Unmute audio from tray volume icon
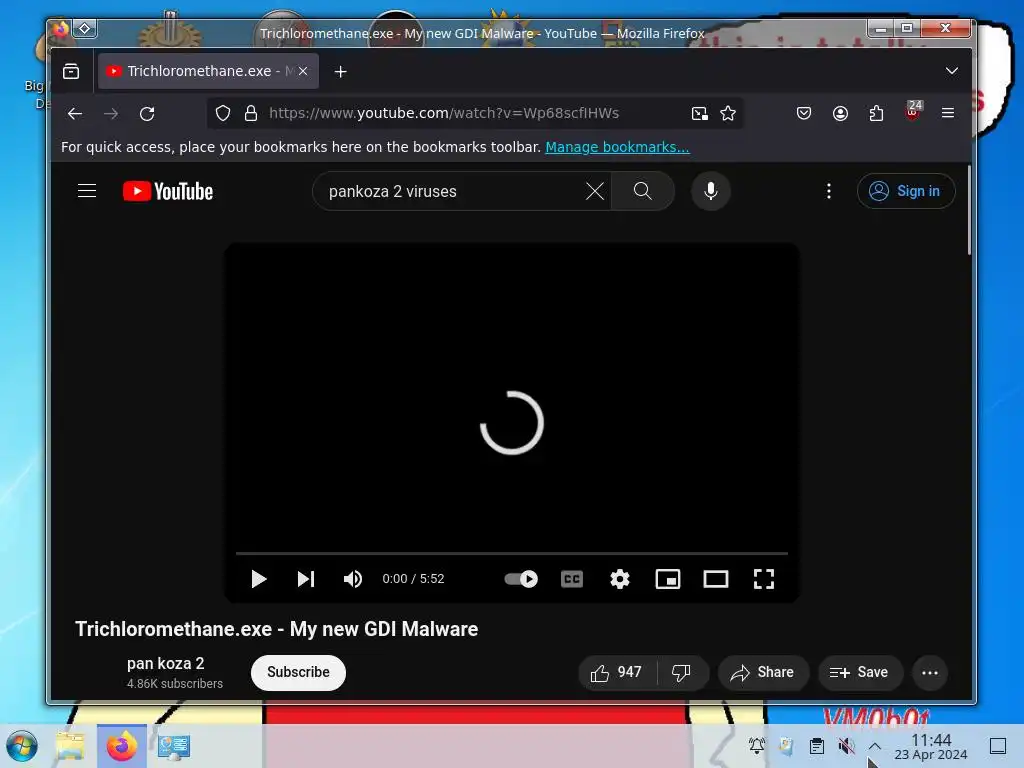This screenshot has width=1024, height=768. 846,745
